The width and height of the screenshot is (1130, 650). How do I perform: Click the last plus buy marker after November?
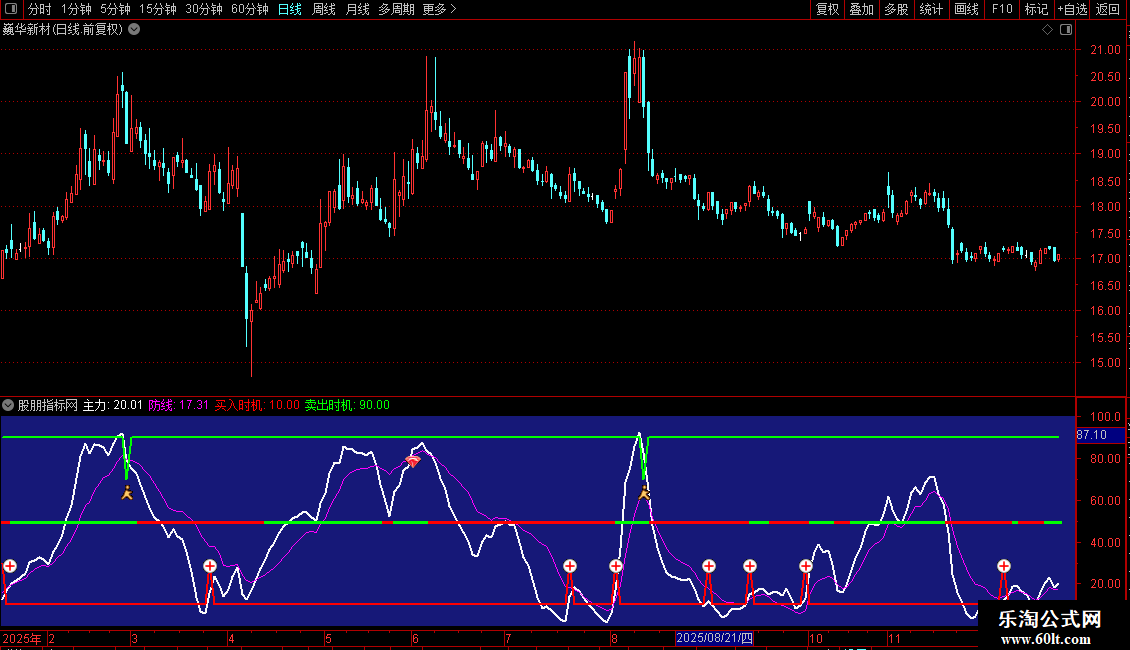tap(1004, 566)
